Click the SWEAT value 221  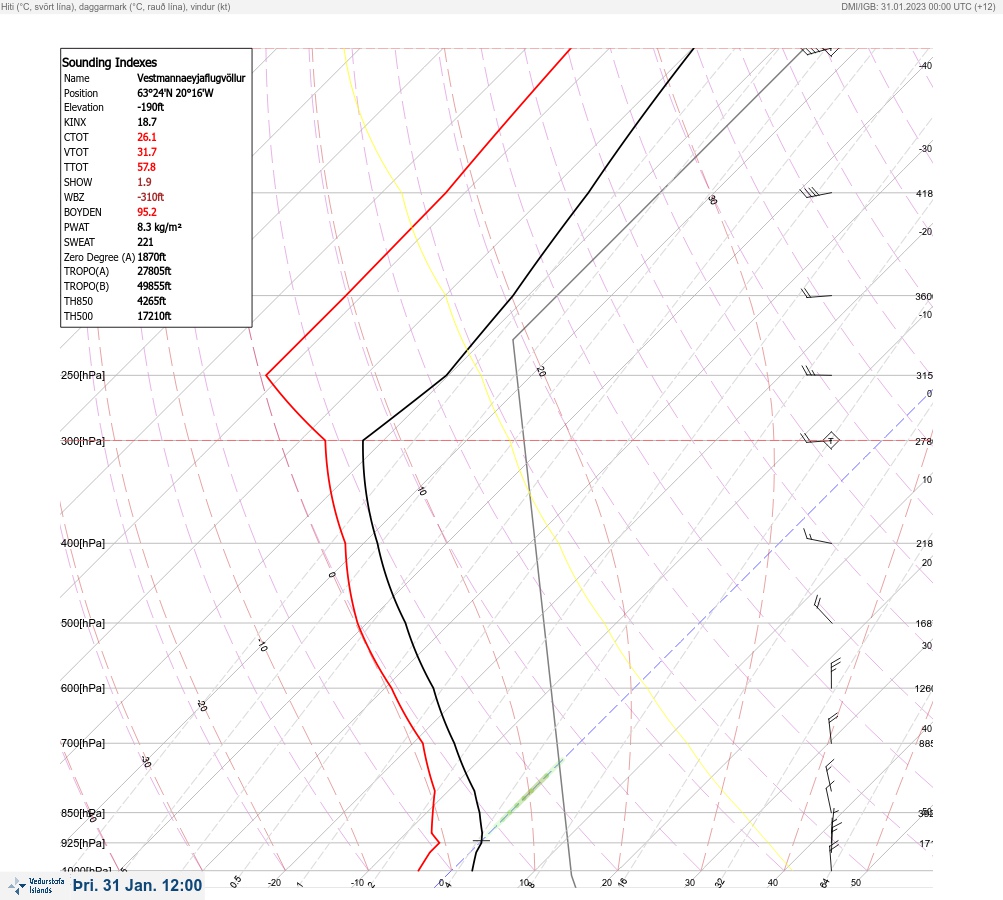(145, 242)
